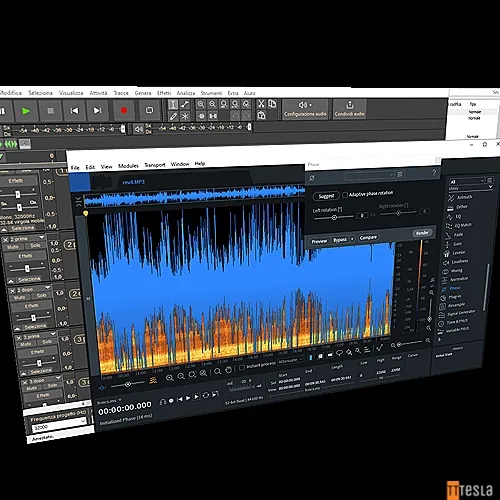The width and height of the screenshot is (500, 500).
Task: Select the Audacity Multi-tool asterisk
Action: click(x=185, y=116)
